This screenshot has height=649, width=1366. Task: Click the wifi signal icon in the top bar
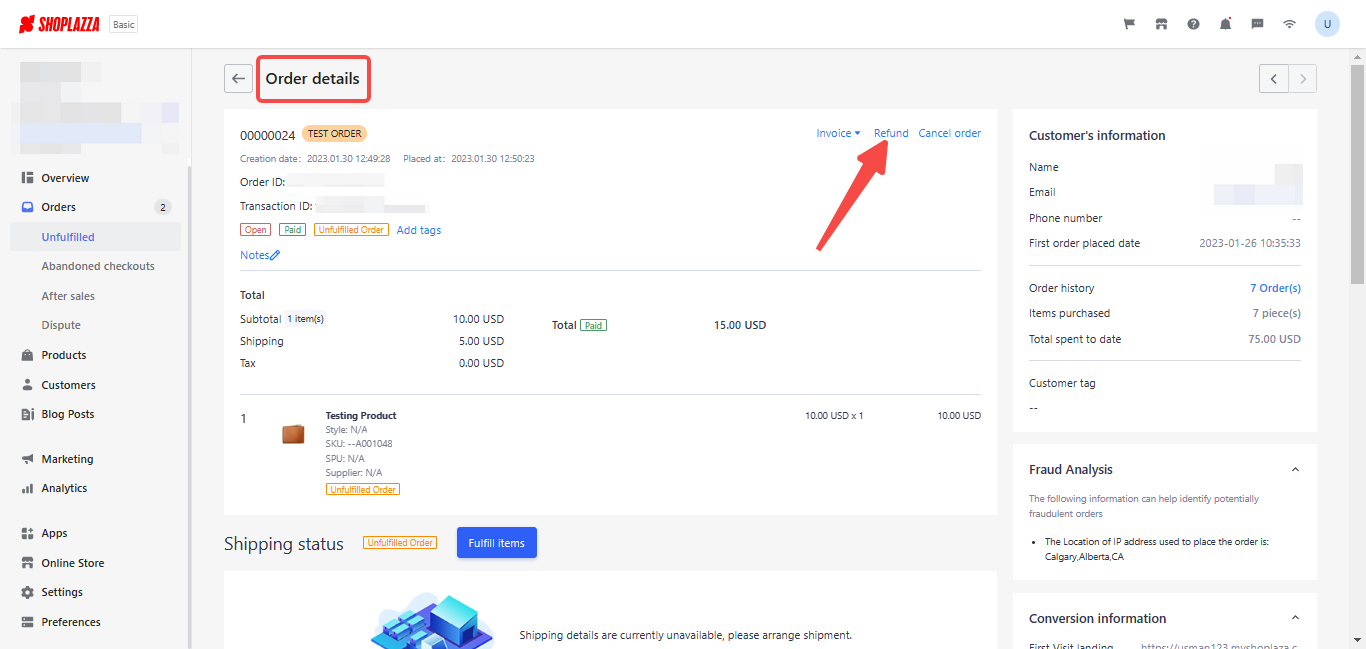1289,24
